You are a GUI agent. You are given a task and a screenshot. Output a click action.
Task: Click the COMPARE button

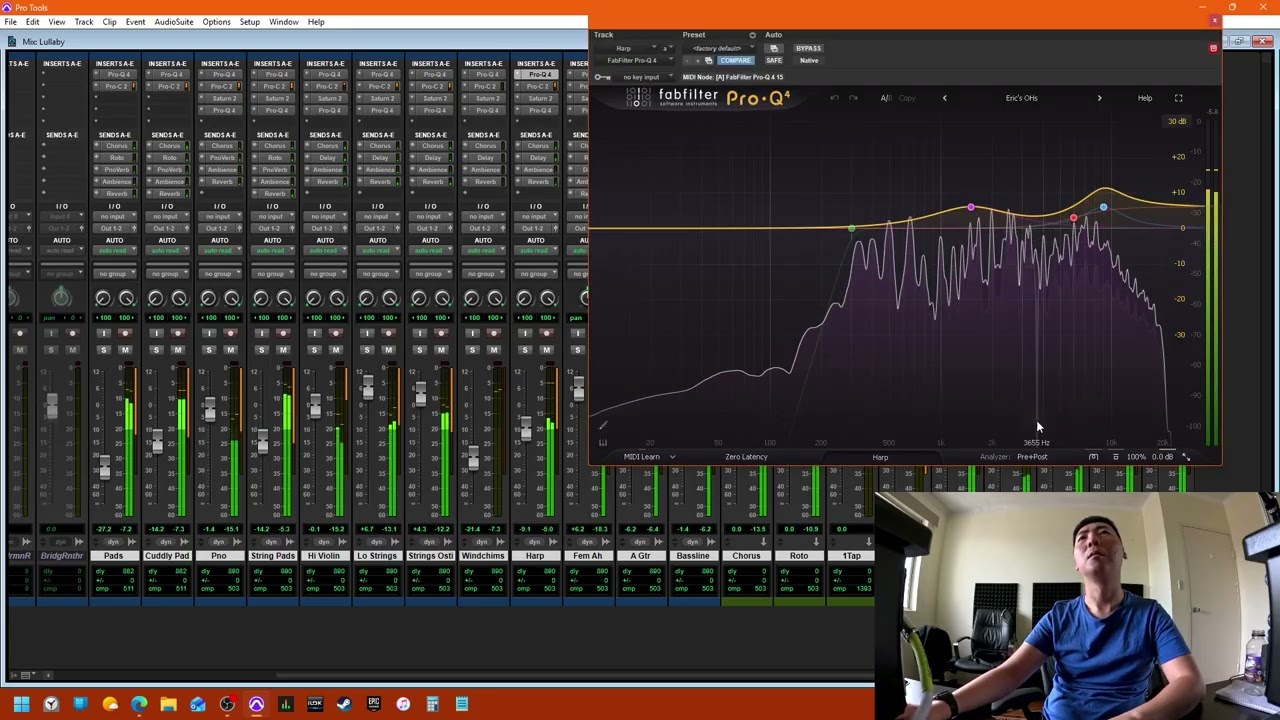point(735,61)
